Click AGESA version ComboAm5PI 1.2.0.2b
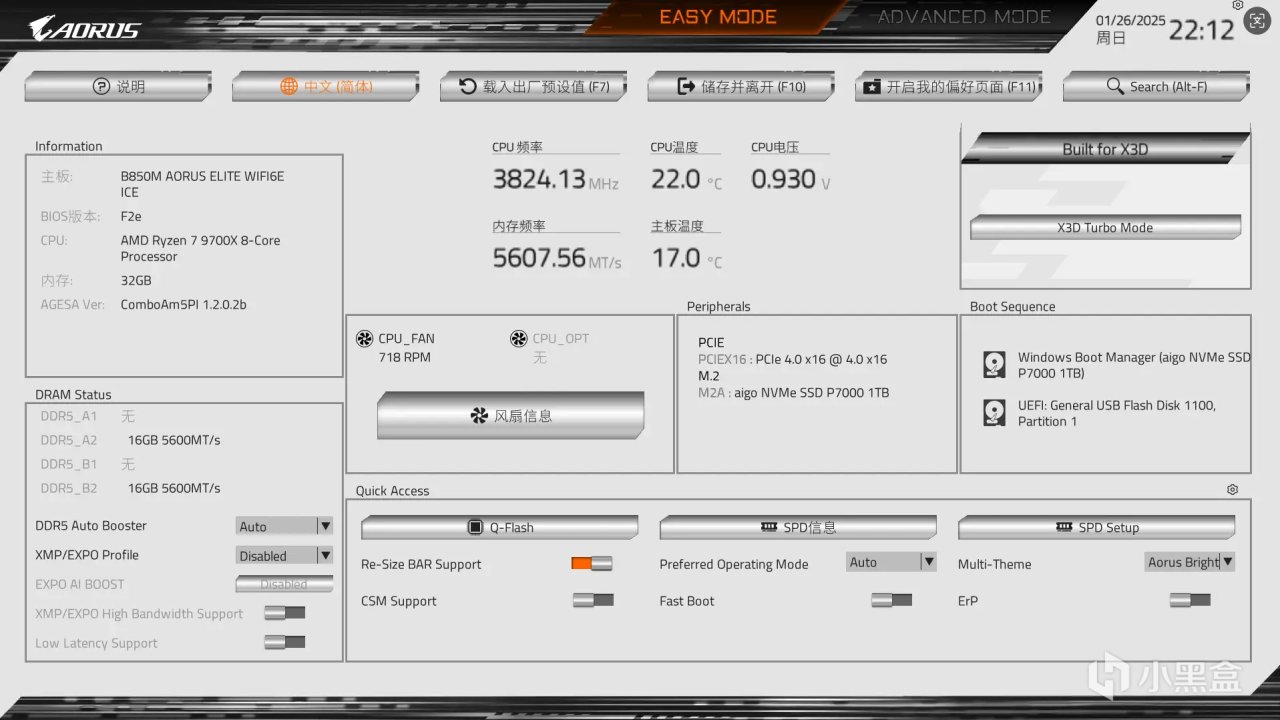 [x=184, y=304]
